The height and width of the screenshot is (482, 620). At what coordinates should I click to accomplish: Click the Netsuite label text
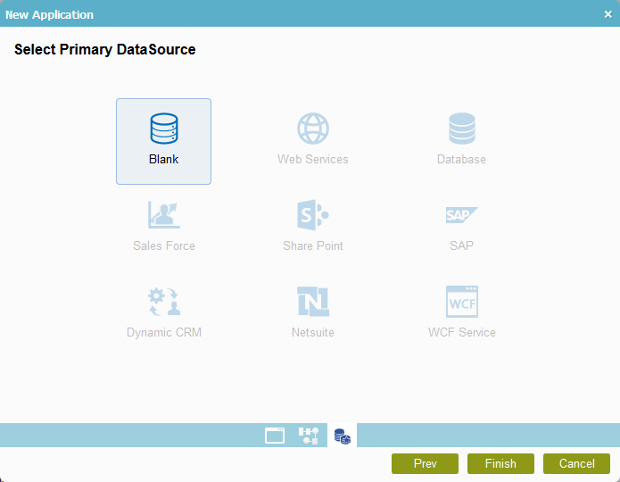(x=313, y=332)
